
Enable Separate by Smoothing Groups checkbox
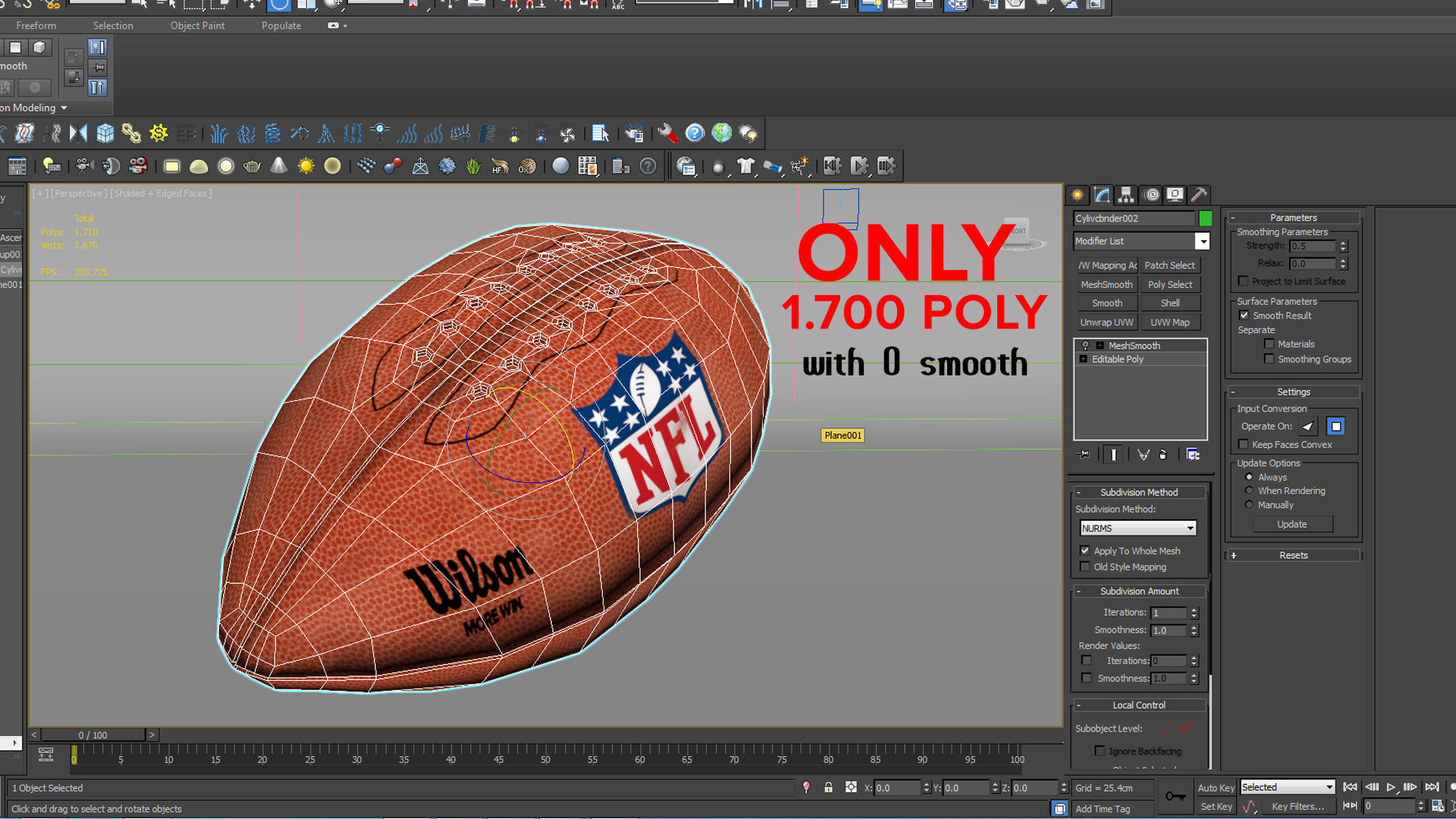[1269, 359]
